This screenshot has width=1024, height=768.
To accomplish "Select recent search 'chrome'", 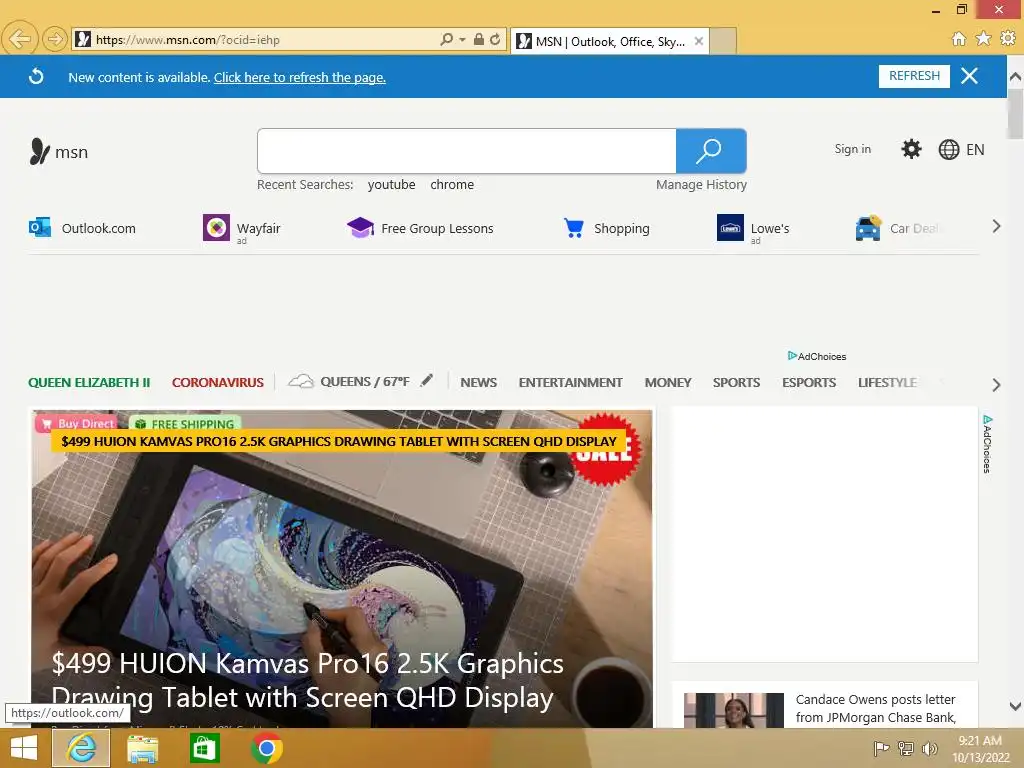I will tap(452, 184).
